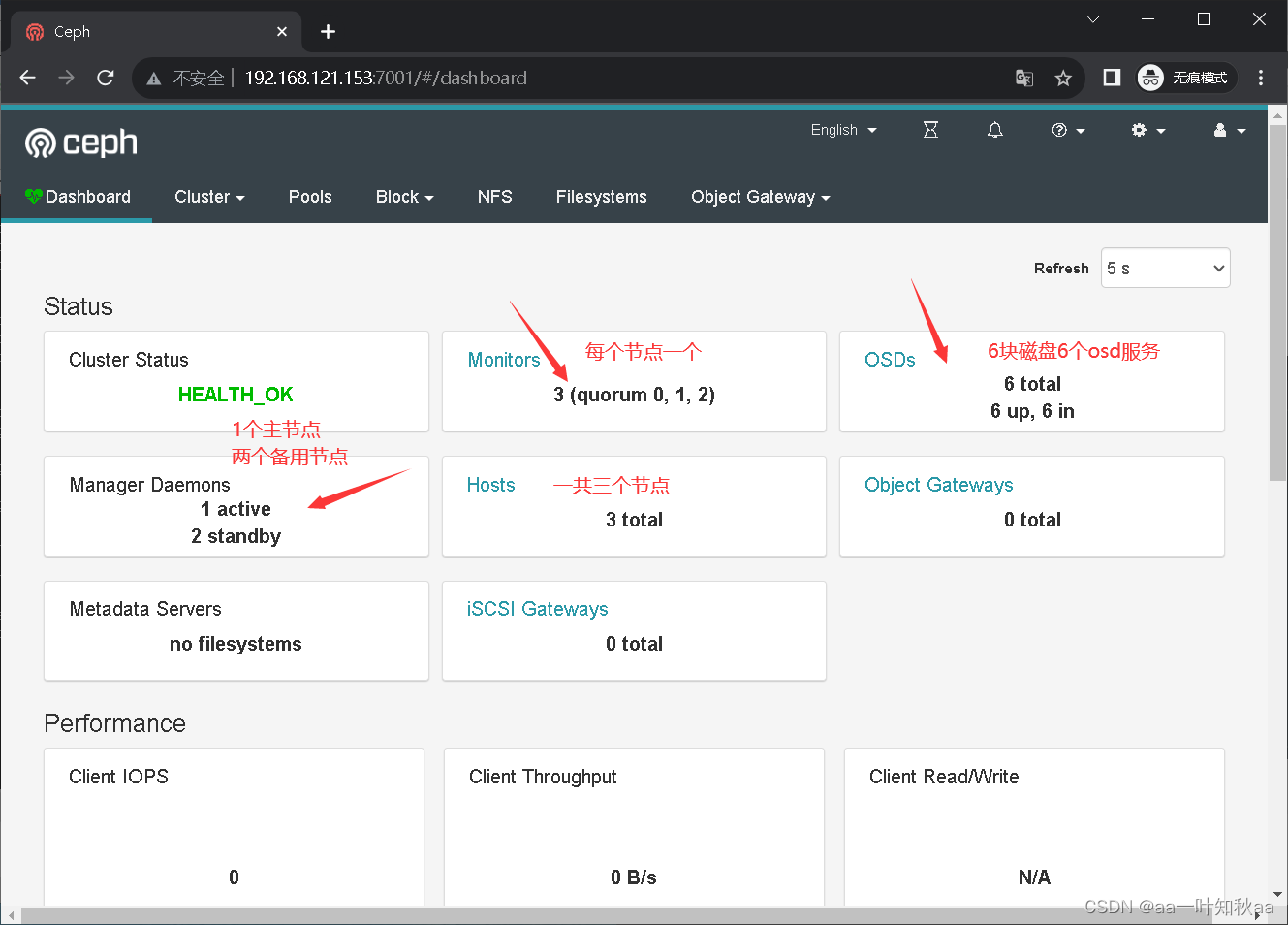Click the '2 standby' manager daemon value

click(236, 536)
